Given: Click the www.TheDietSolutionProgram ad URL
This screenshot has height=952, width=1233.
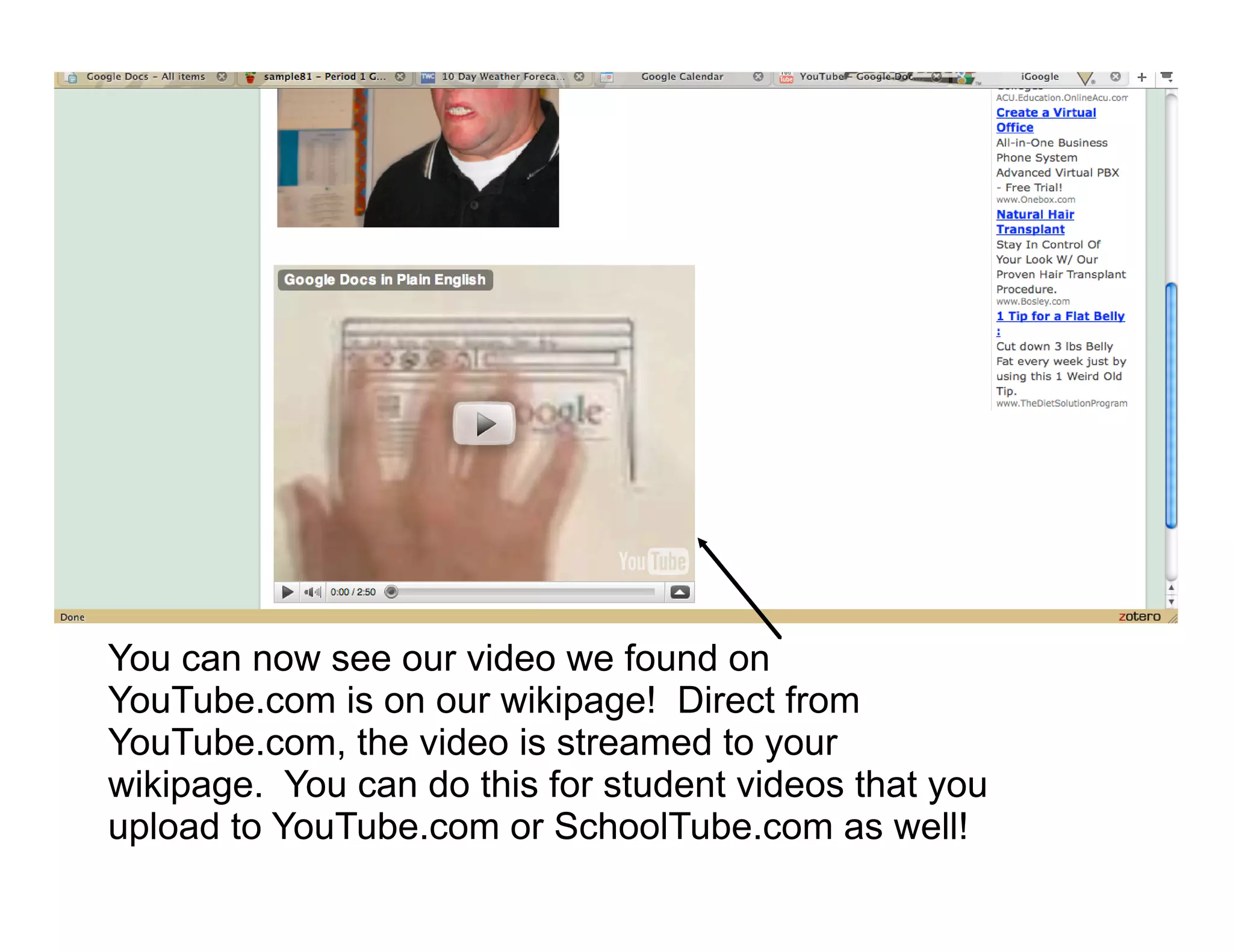Looking at the screenshot, I should 1061,403.
